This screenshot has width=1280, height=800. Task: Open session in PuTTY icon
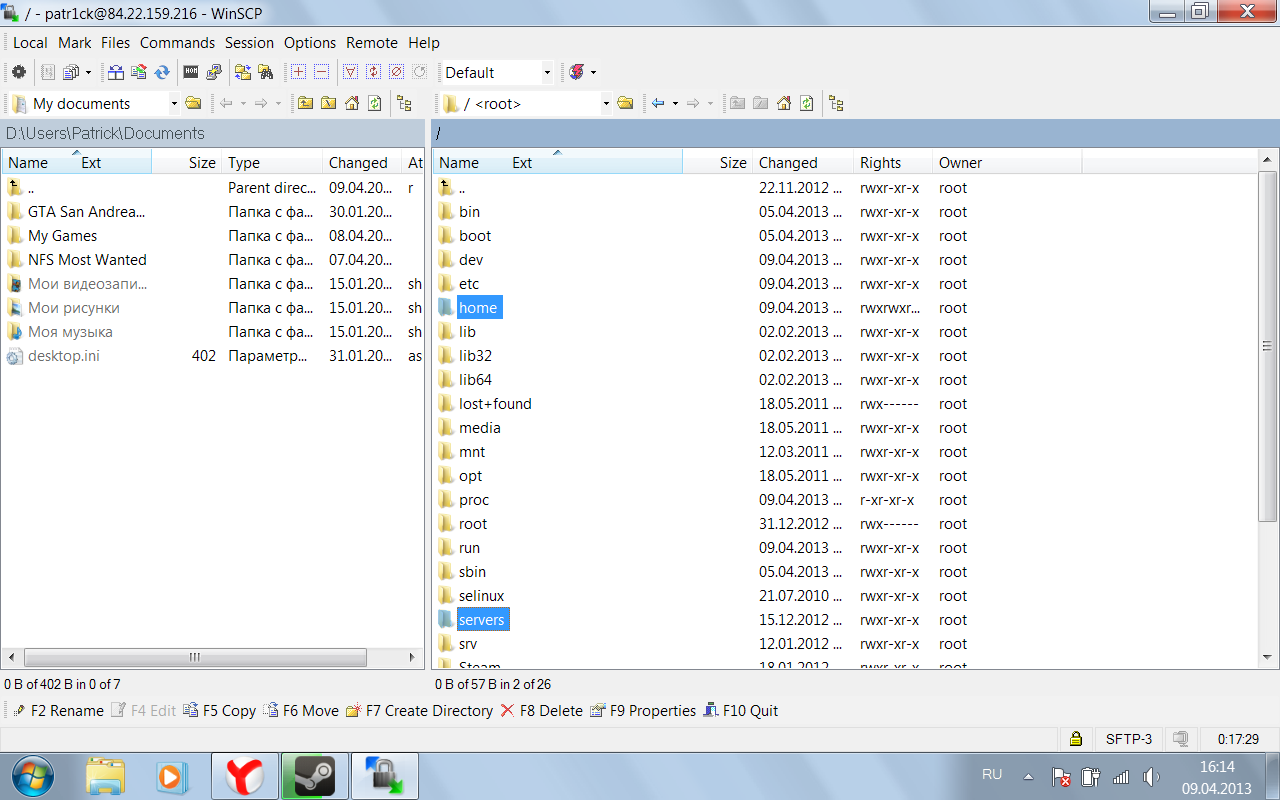214,72
